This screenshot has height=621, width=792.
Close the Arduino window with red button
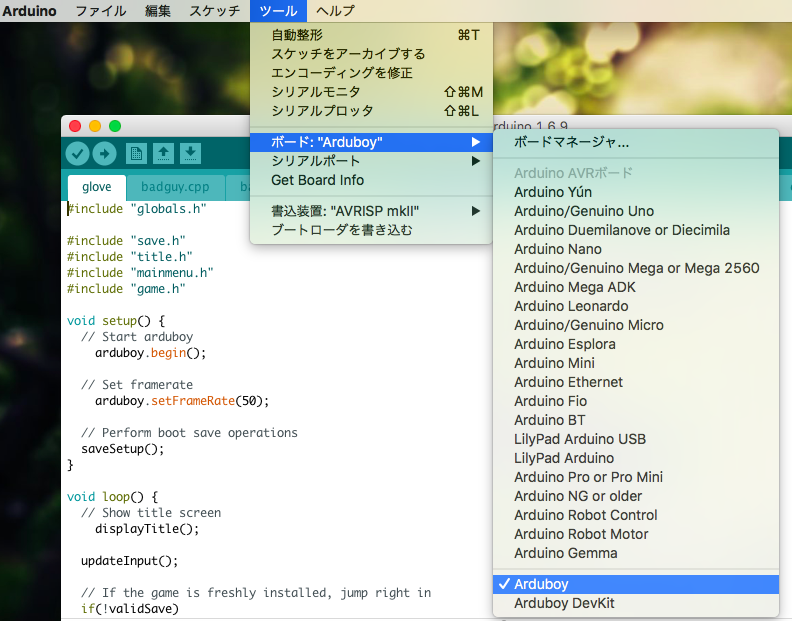click(x=75, y=126)
